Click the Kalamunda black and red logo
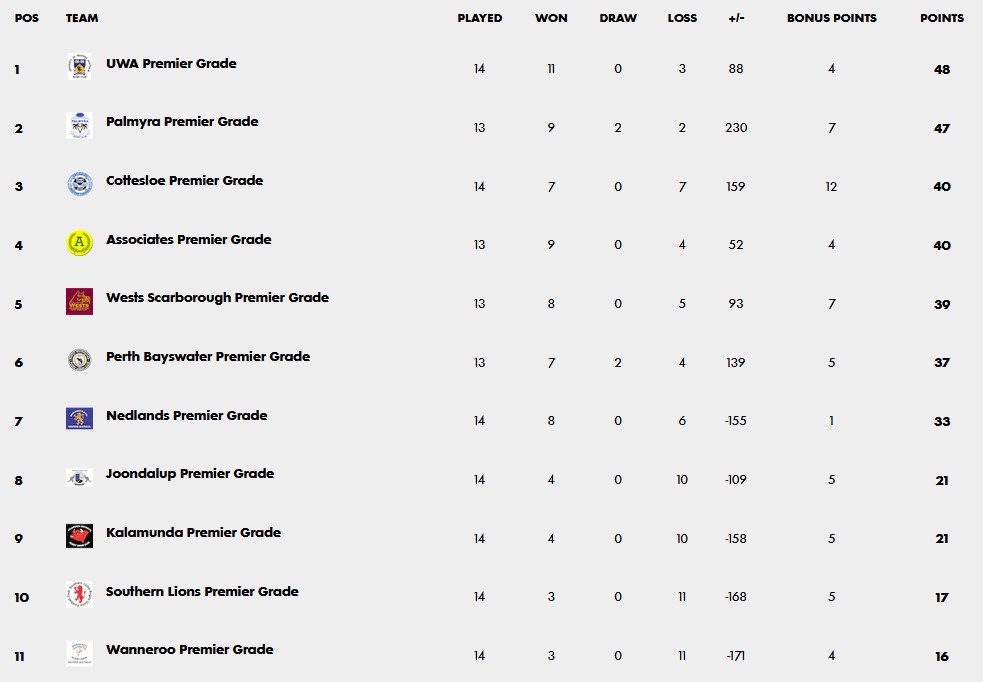983x682 pixels. coord(79,536)
